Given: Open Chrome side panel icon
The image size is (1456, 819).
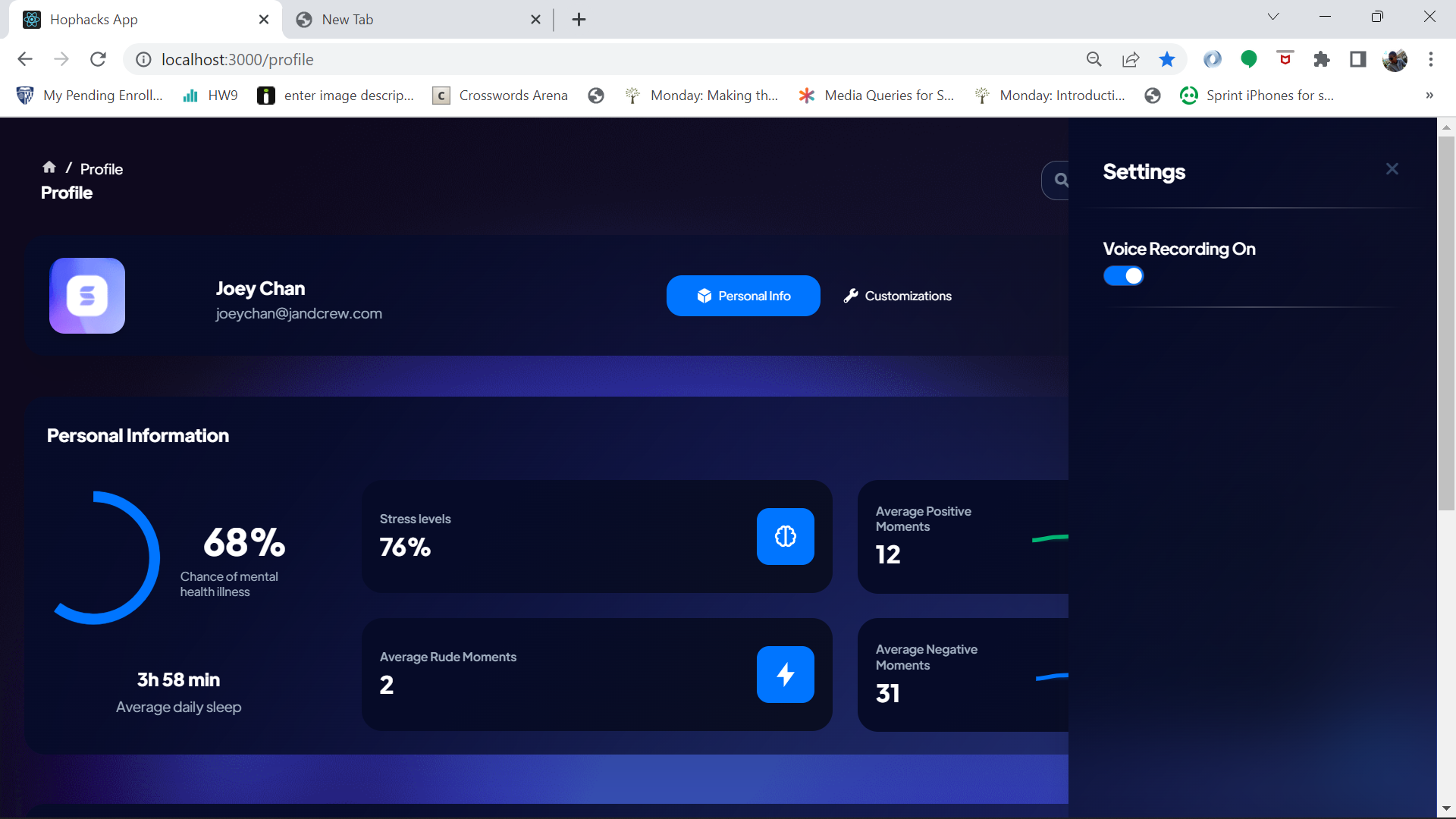Looking at the screenshot, I should (1358, 59).
